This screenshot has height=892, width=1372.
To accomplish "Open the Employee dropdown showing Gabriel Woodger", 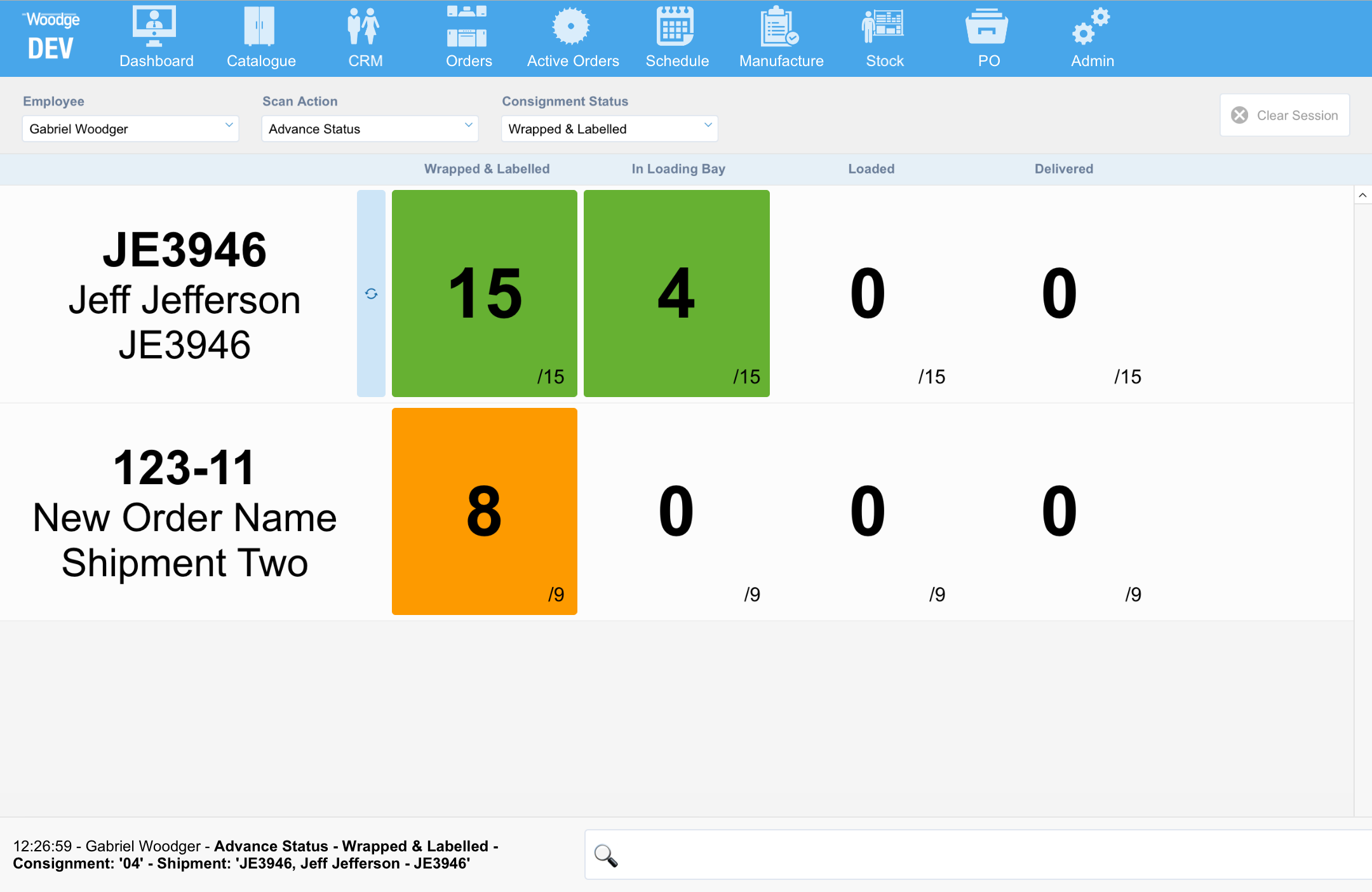I will coord(130,129).
